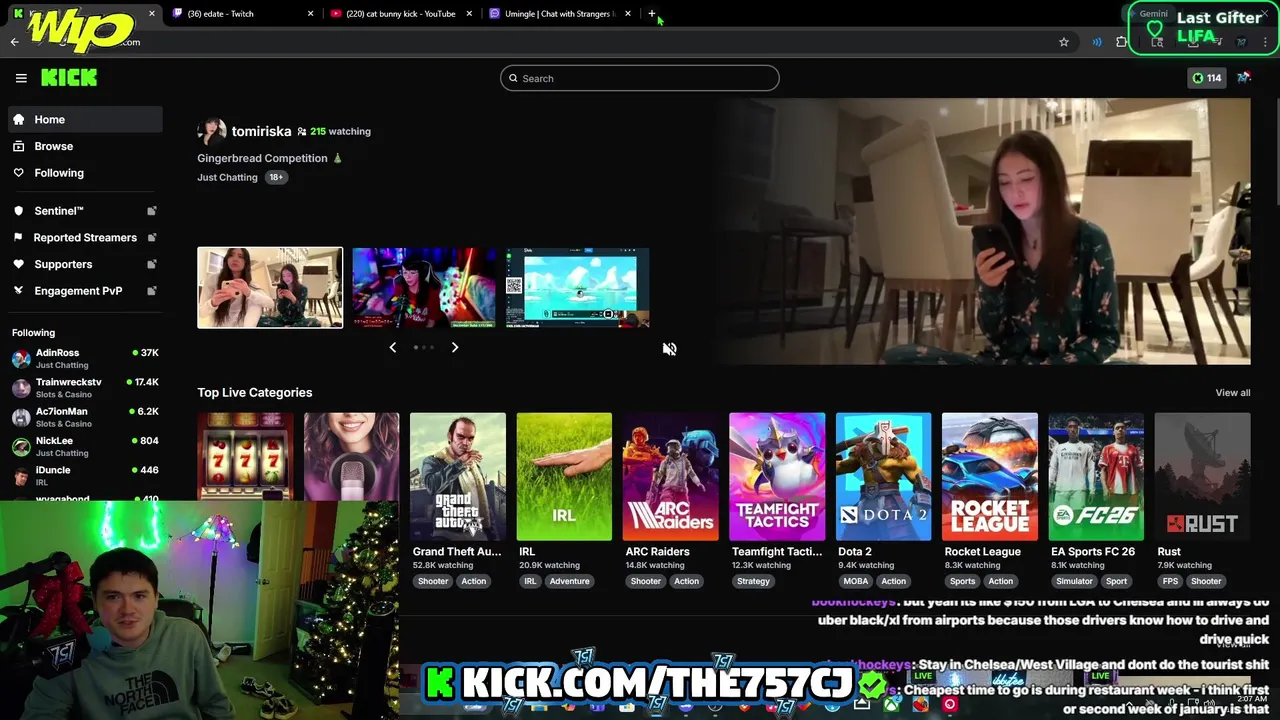Open the hamburger menu beside Kick logo
The width and height of the screenshot is (1280, 720).
point(21,78)
